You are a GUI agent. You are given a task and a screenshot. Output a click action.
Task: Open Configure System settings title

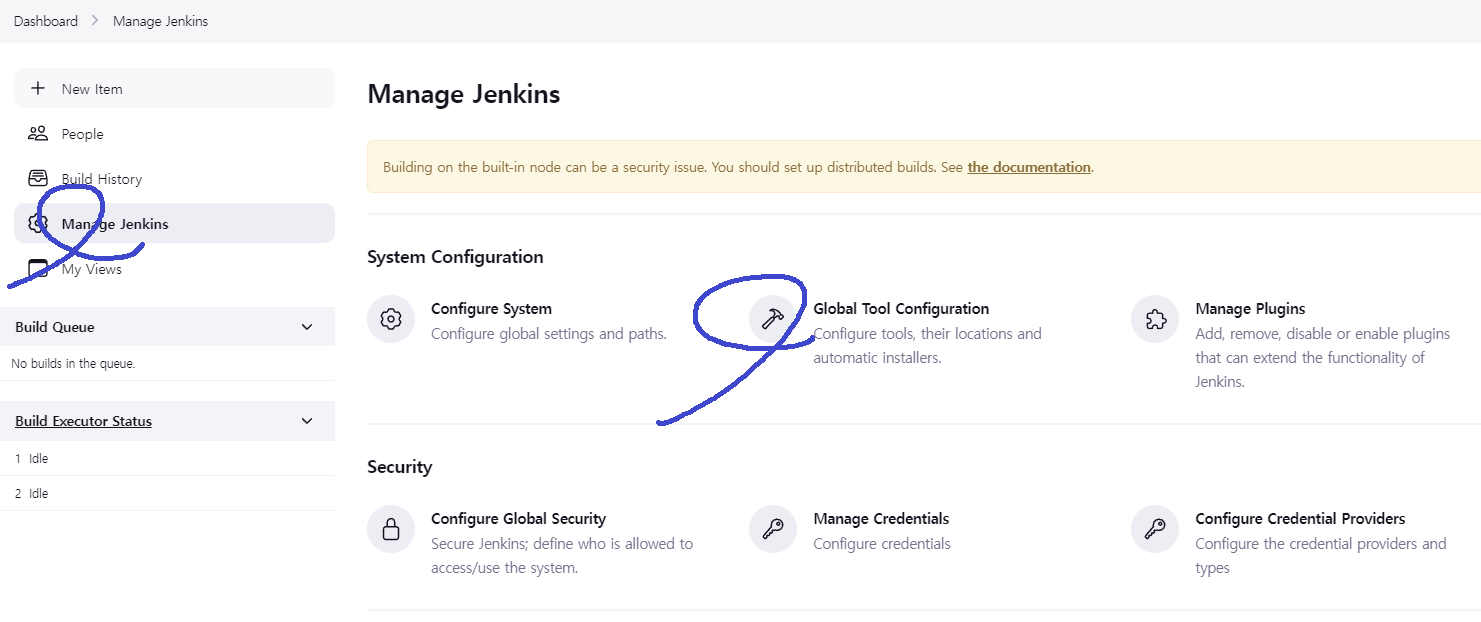tap(491, 309)
